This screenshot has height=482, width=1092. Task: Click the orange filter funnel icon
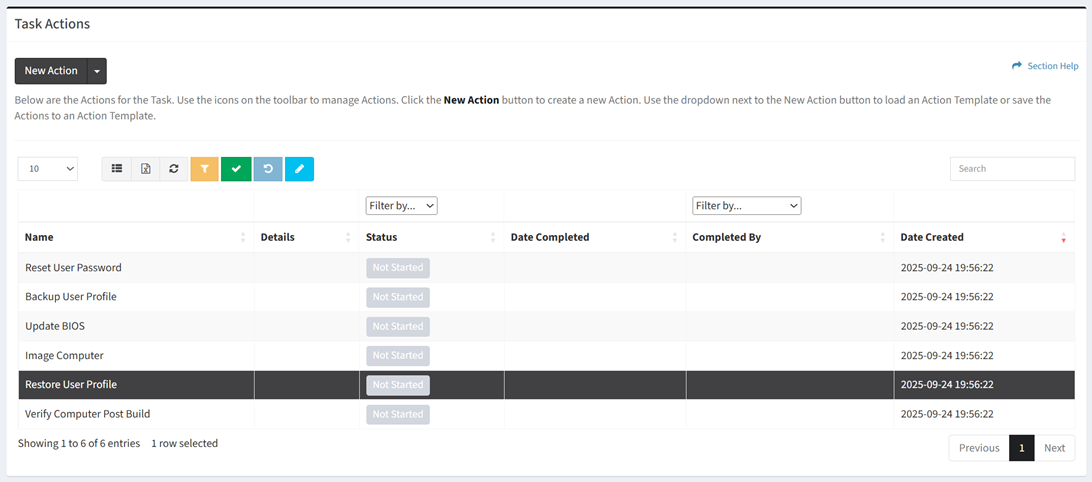(204, 169)
